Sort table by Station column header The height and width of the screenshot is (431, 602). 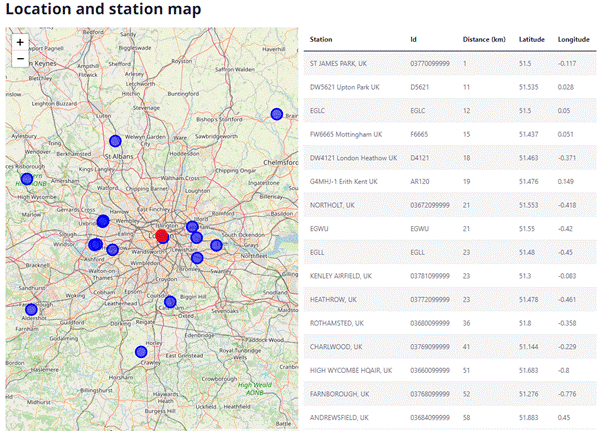point(321,40)
